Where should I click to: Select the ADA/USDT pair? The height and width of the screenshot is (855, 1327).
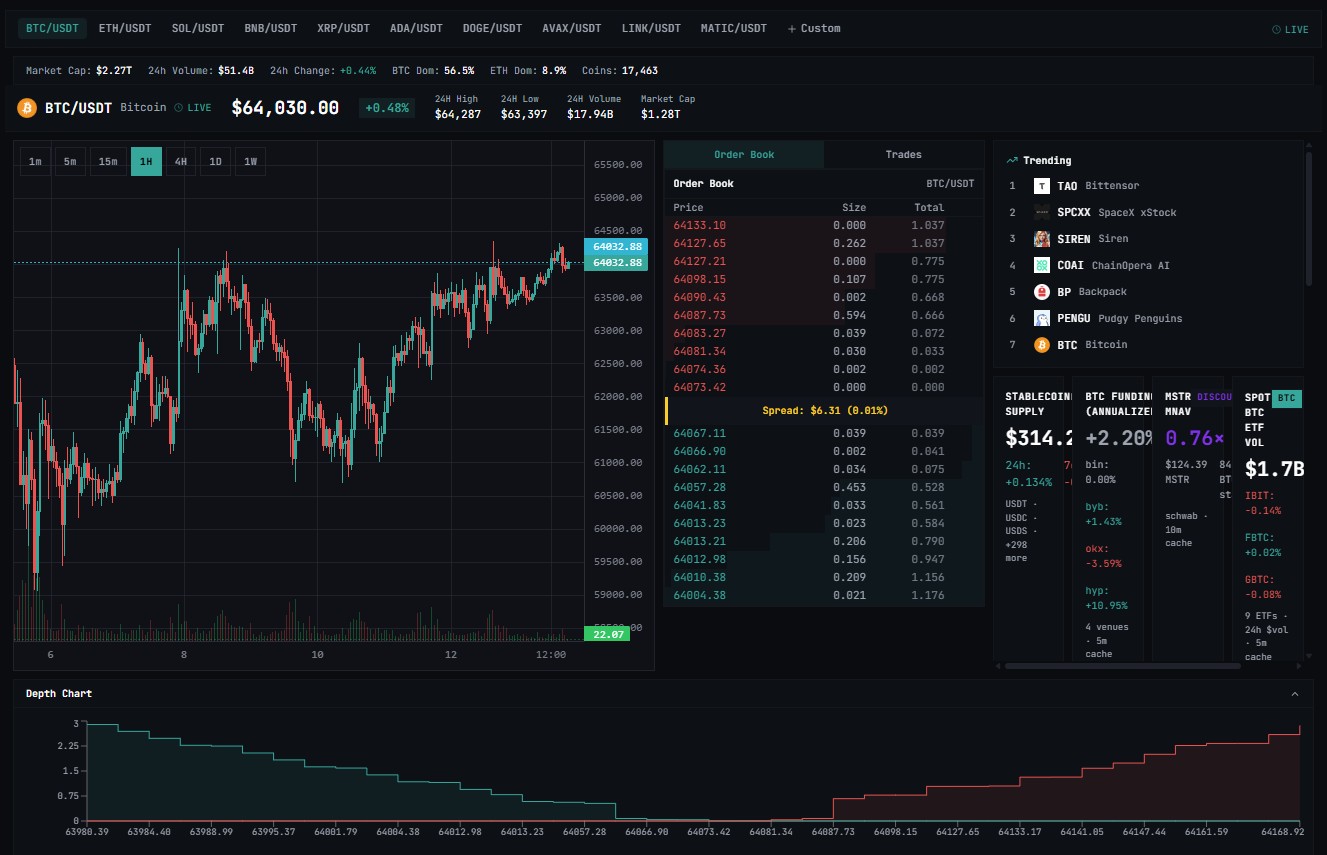click(x=416, y=28)
